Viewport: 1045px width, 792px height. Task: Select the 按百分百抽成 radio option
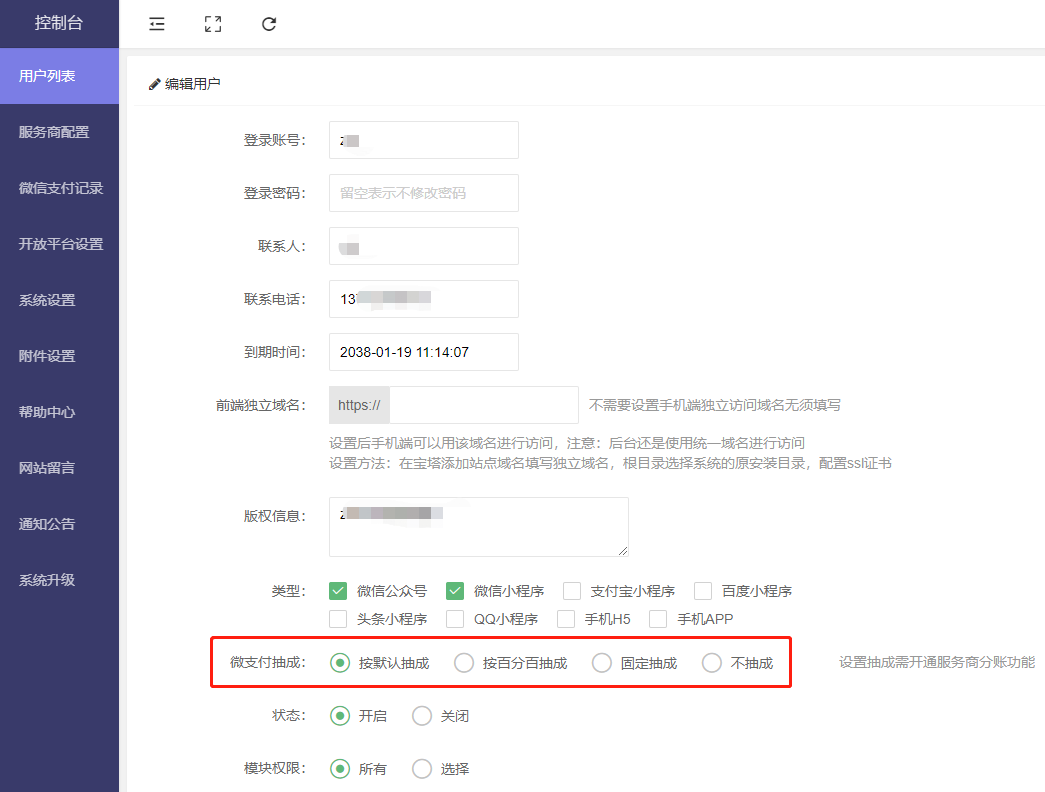pyautogui.click(x=464, y=663)
